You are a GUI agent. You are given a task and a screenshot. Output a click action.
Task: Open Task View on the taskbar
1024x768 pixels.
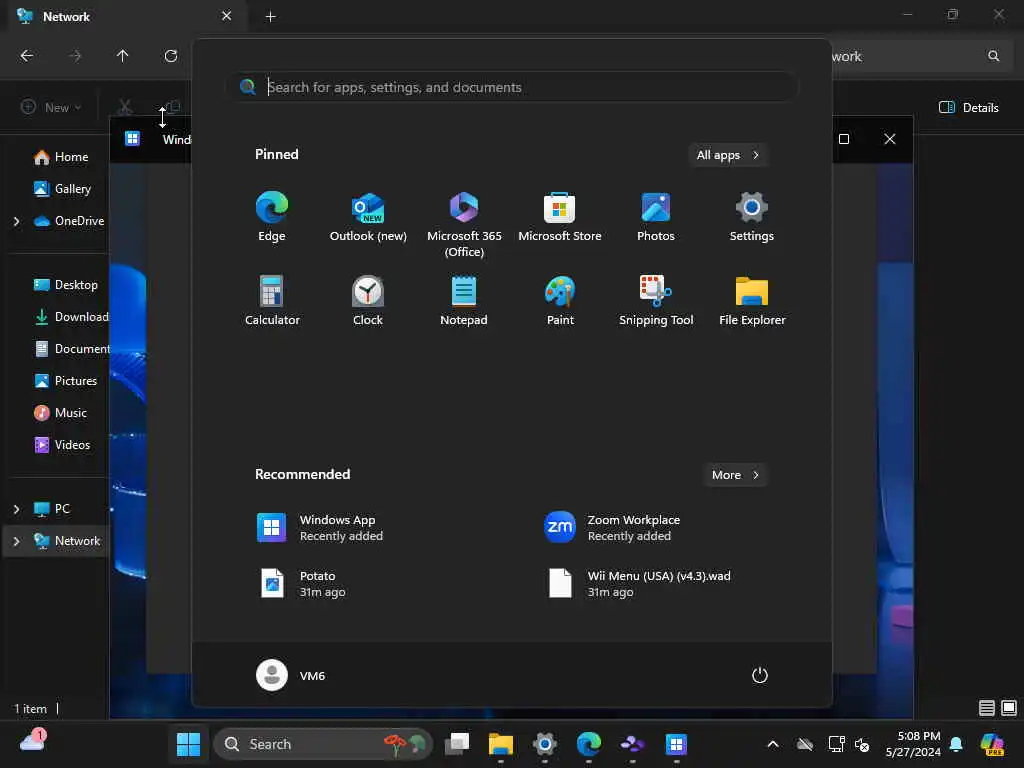456,744
